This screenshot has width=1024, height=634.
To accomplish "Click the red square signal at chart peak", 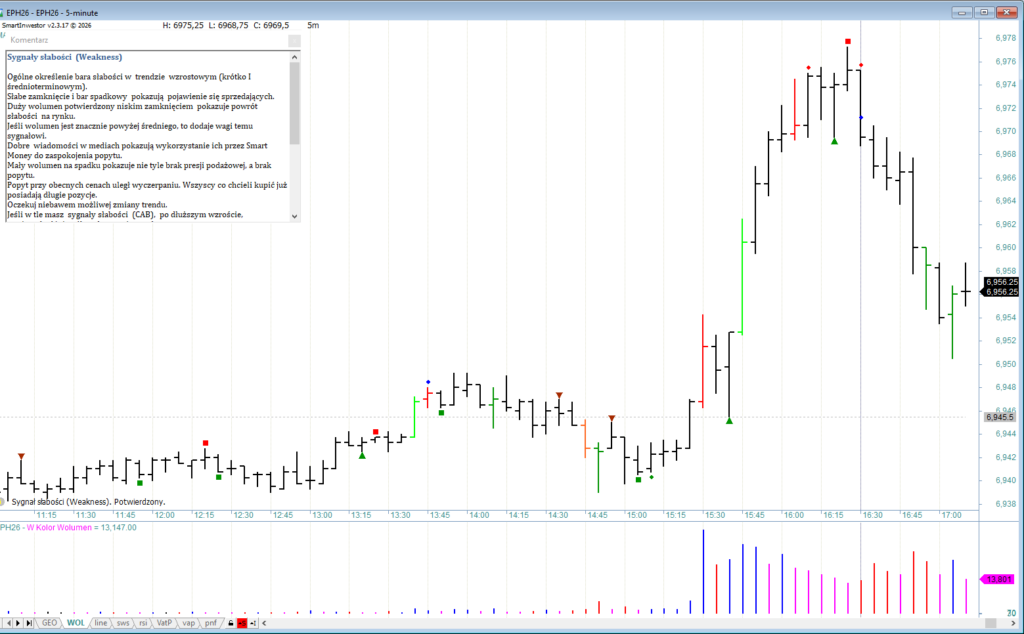I will click(848, 41).
